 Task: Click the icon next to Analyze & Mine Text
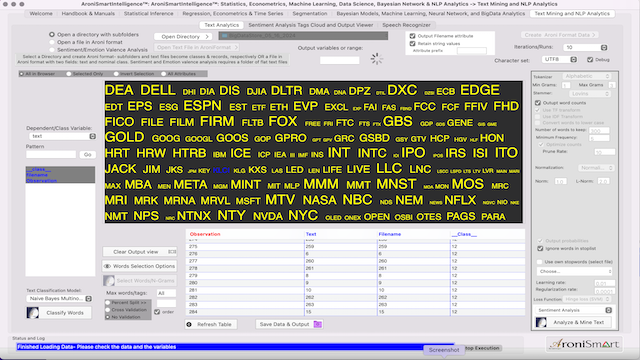click(x=541, y=322)
